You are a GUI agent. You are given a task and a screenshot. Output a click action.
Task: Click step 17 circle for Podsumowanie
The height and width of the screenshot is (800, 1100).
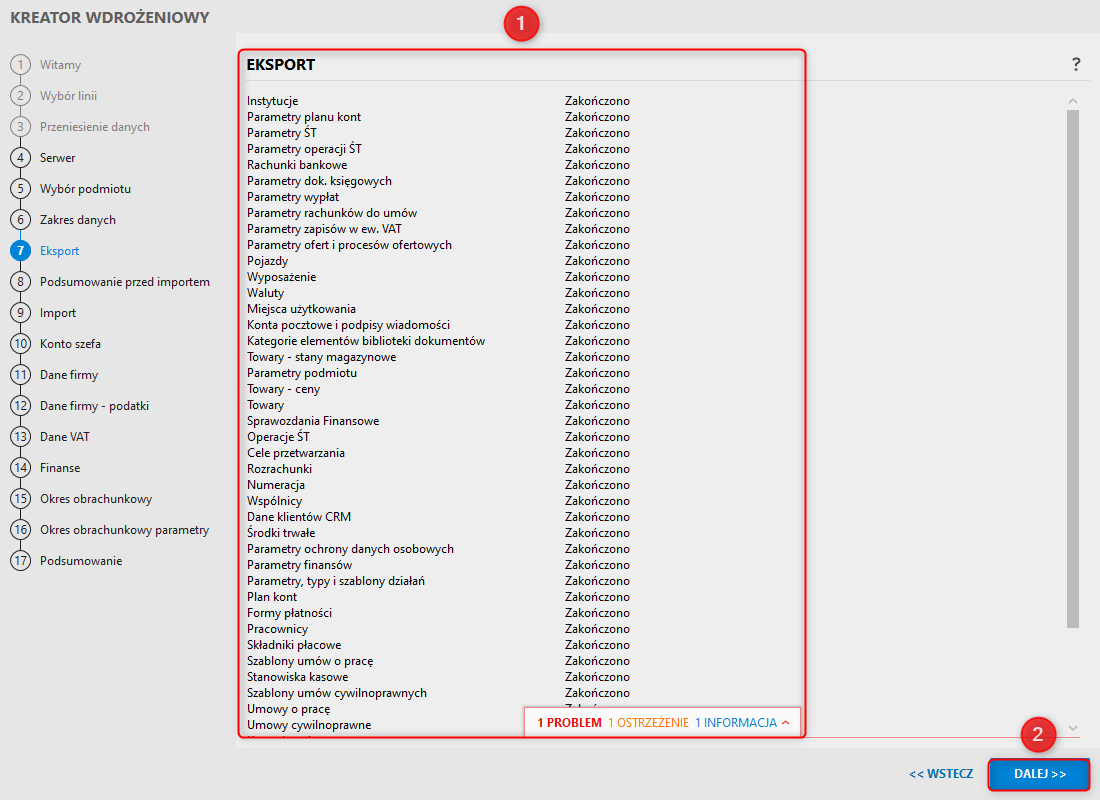(x=20, y=560)
